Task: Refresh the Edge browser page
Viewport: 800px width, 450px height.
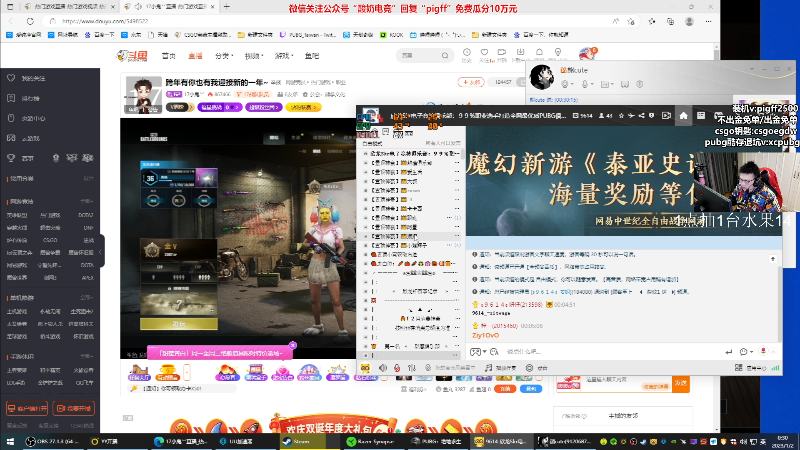Action: coord(30,21)
